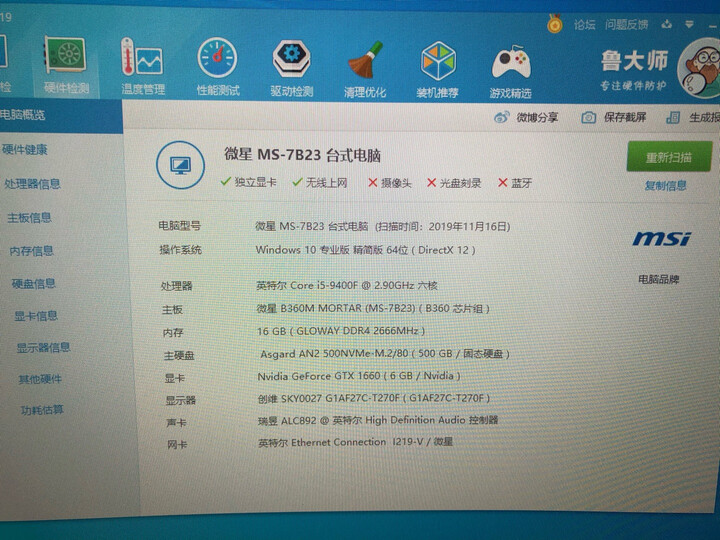Click the 独立显卡 checkmark status
720x540 pixels.
[249, 182]
